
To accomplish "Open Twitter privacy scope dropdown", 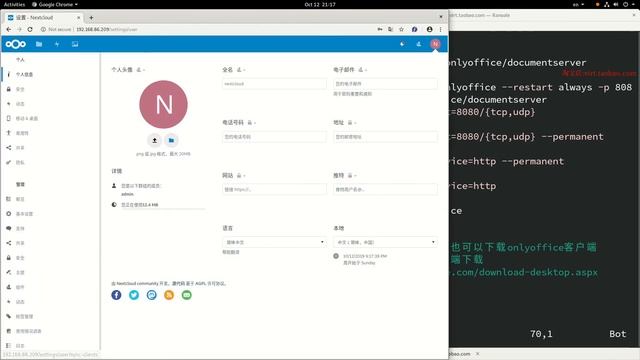I will (x=352, y=176).
